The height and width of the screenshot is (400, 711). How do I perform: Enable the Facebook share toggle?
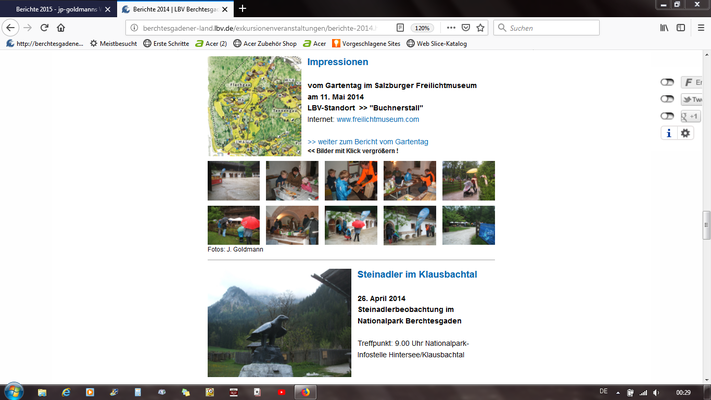pos(667,82)
